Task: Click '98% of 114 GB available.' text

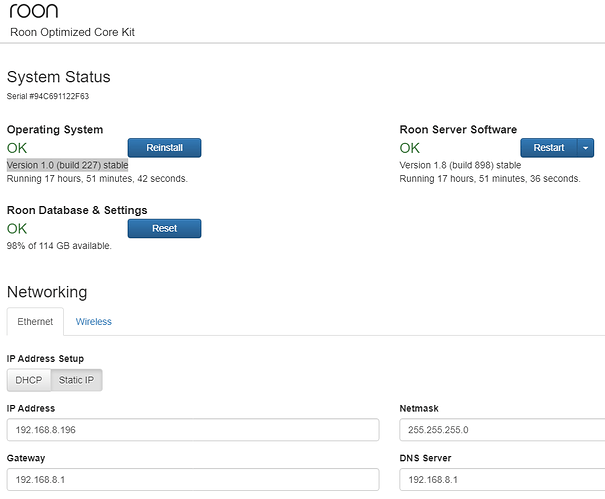Action: point(59,246)
